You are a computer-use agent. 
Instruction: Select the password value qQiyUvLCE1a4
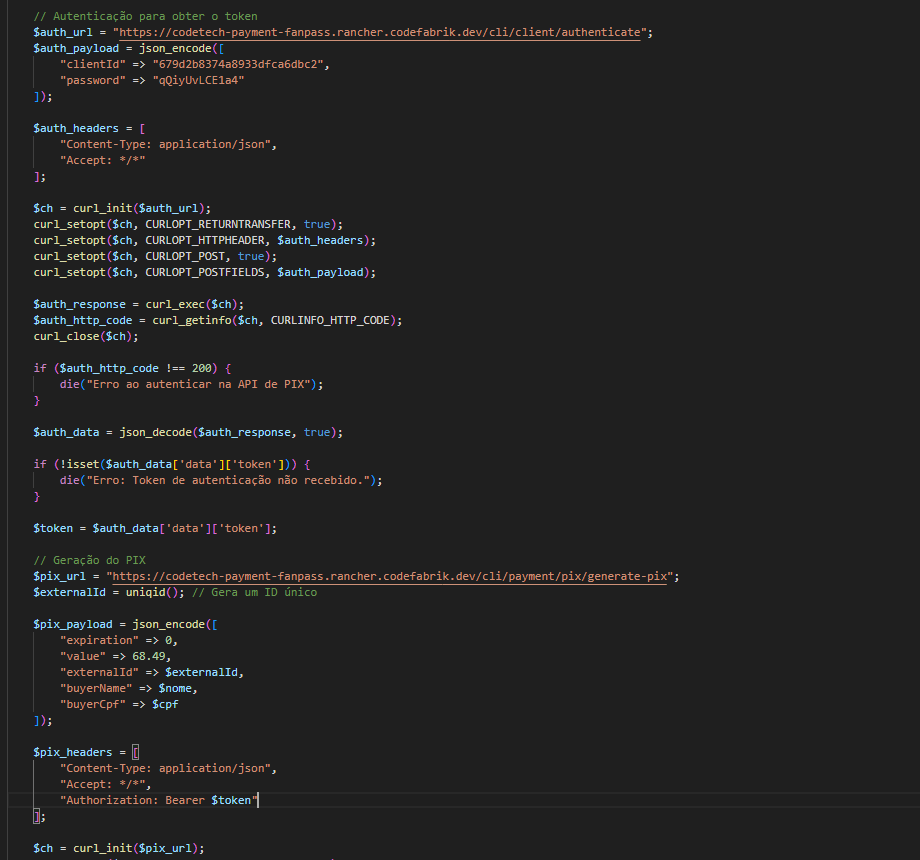point(198,80)
